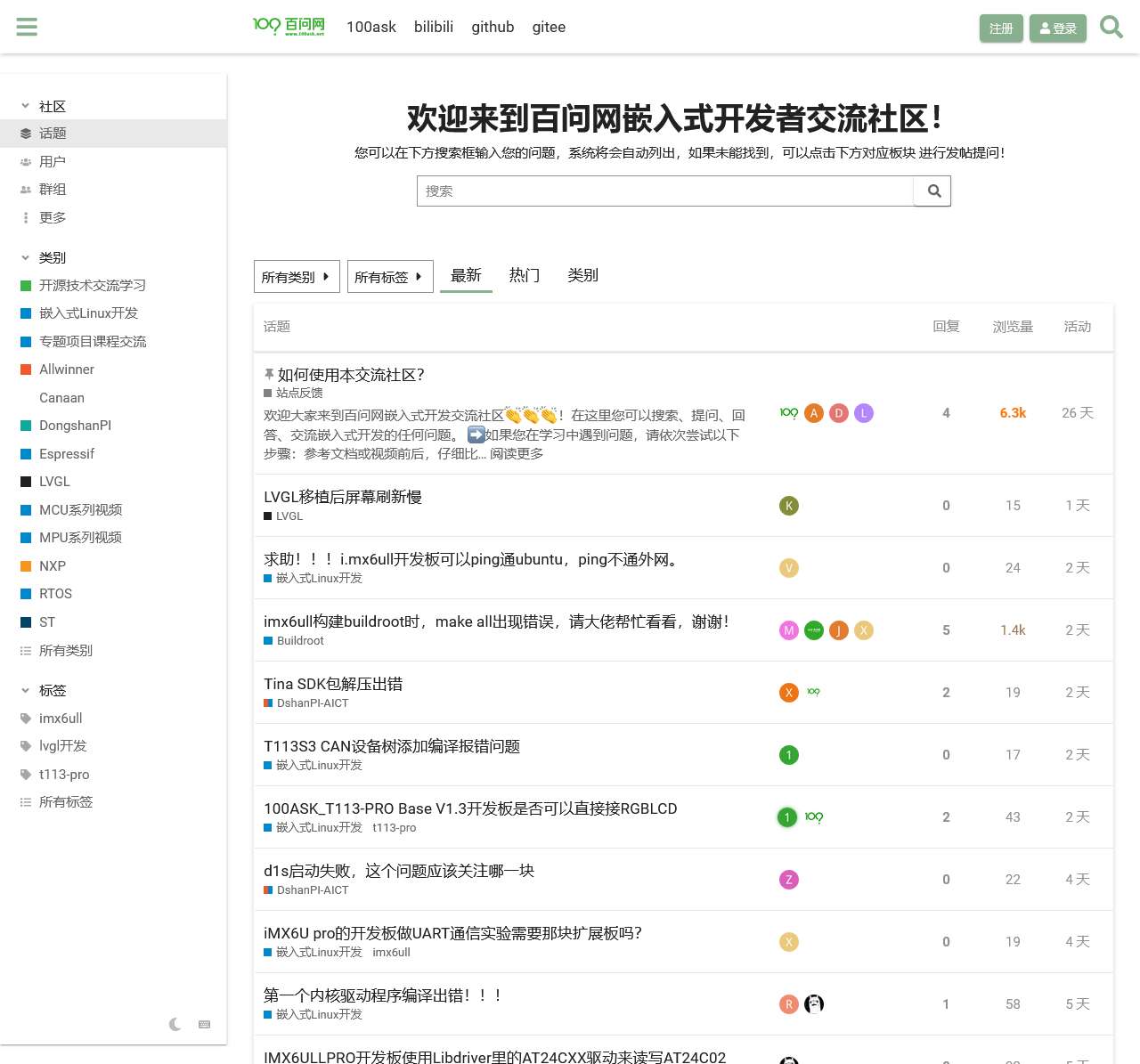Click the 注册 sign-up button

[x=1001, y=28]
